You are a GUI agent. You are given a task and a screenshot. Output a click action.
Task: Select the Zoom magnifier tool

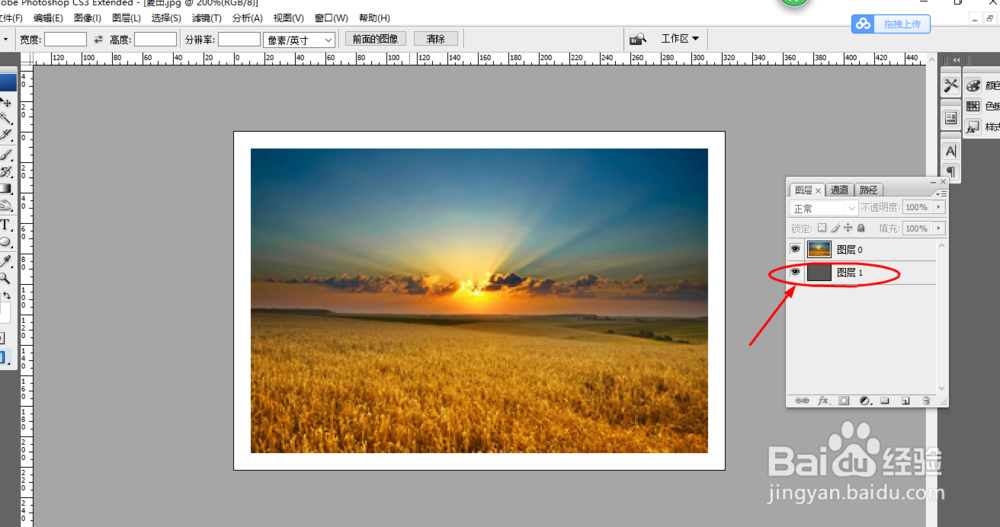point(6,278)
